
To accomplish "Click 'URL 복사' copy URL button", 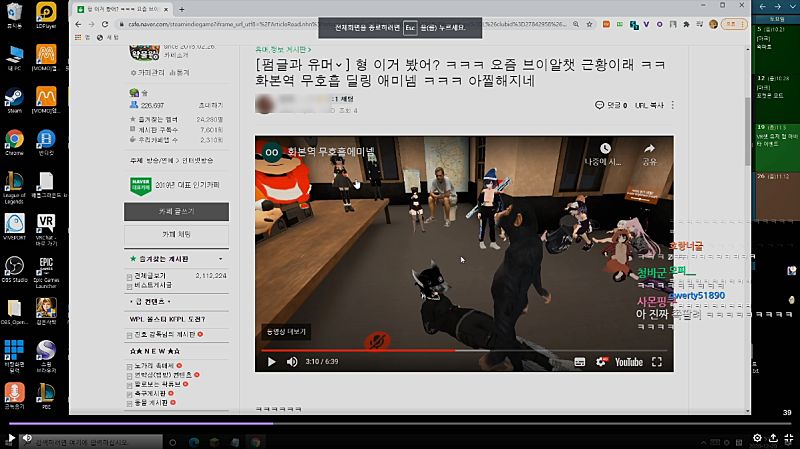I will coord(649,105).
